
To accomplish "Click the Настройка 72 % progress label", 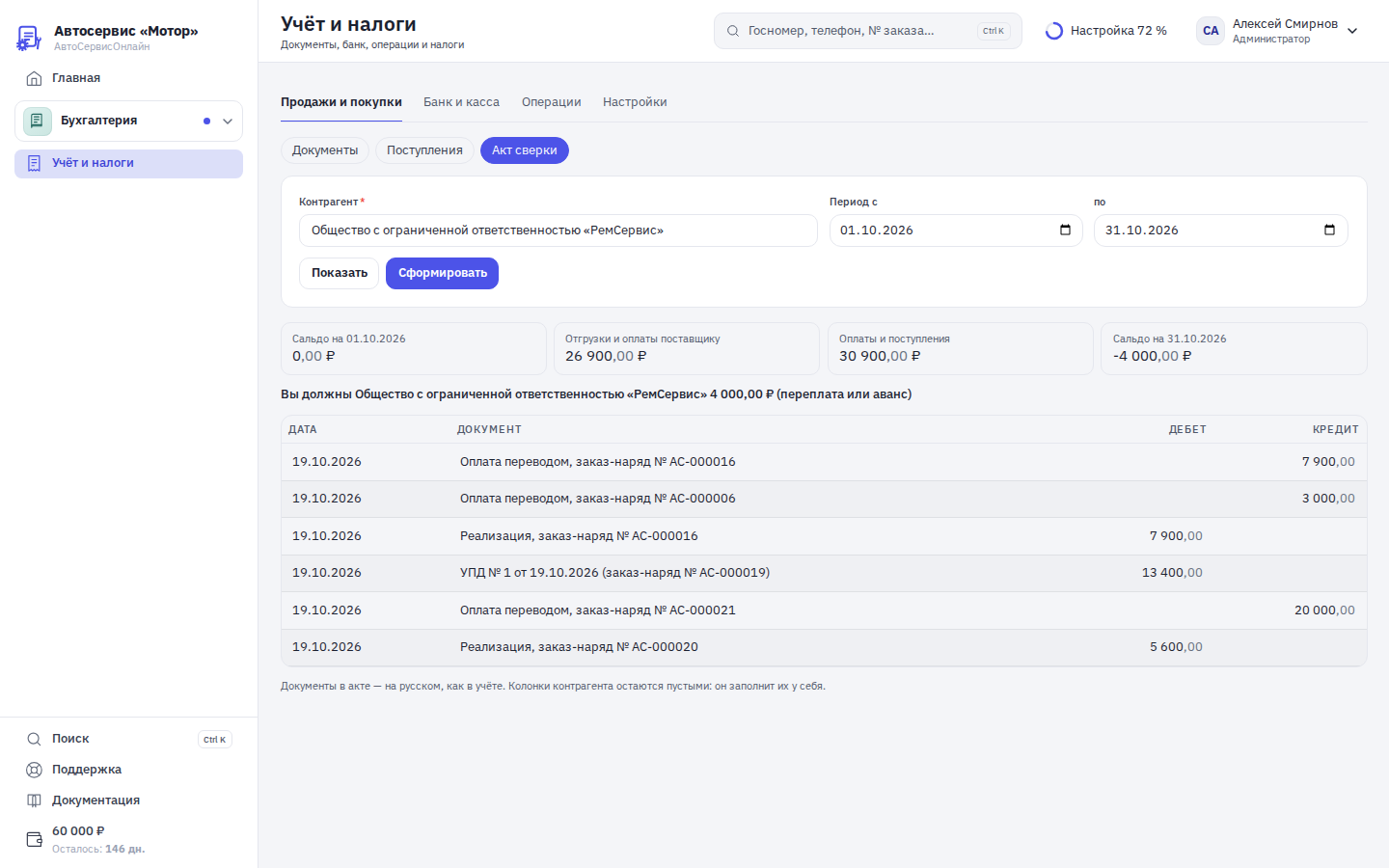I will tap(1119, 31).
